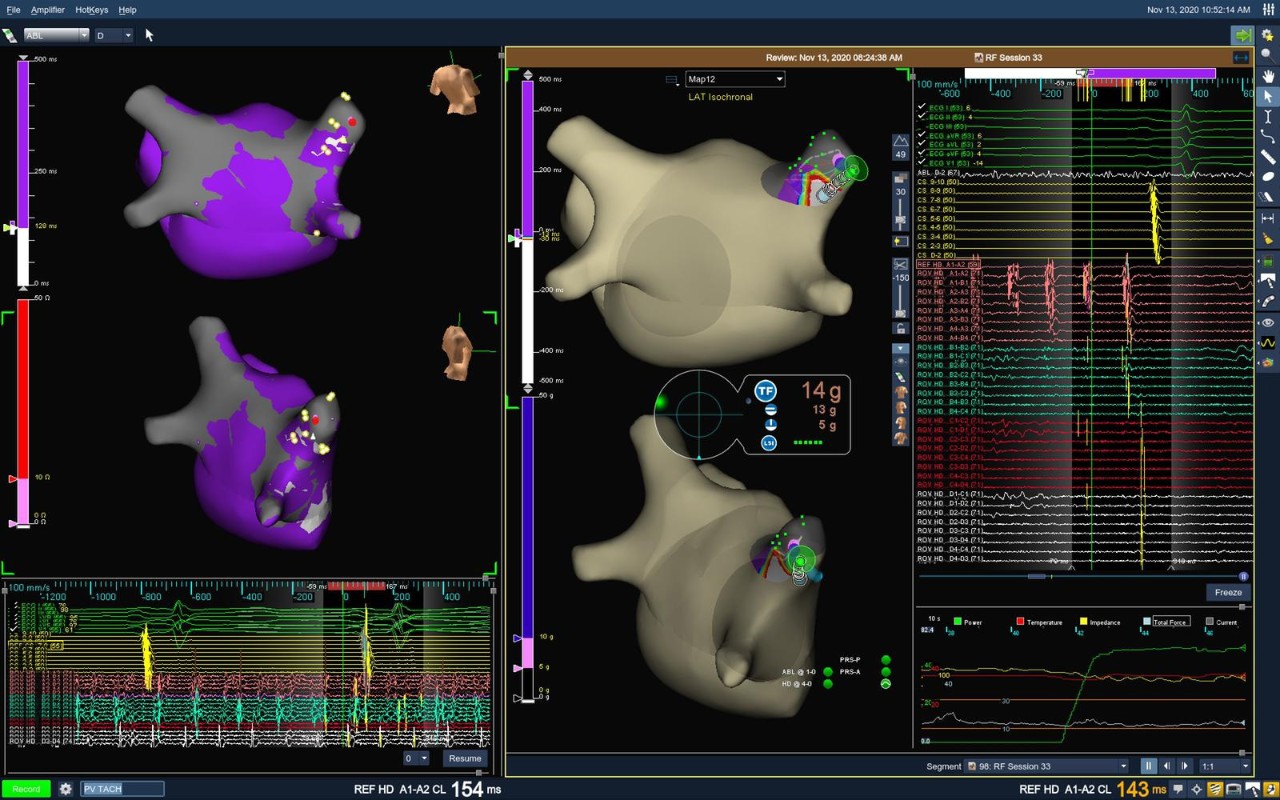The height and width of the screenshot is (800, 1280).
Task: Select the eraser tool in right toolbar
Action: coord(1268,197)
